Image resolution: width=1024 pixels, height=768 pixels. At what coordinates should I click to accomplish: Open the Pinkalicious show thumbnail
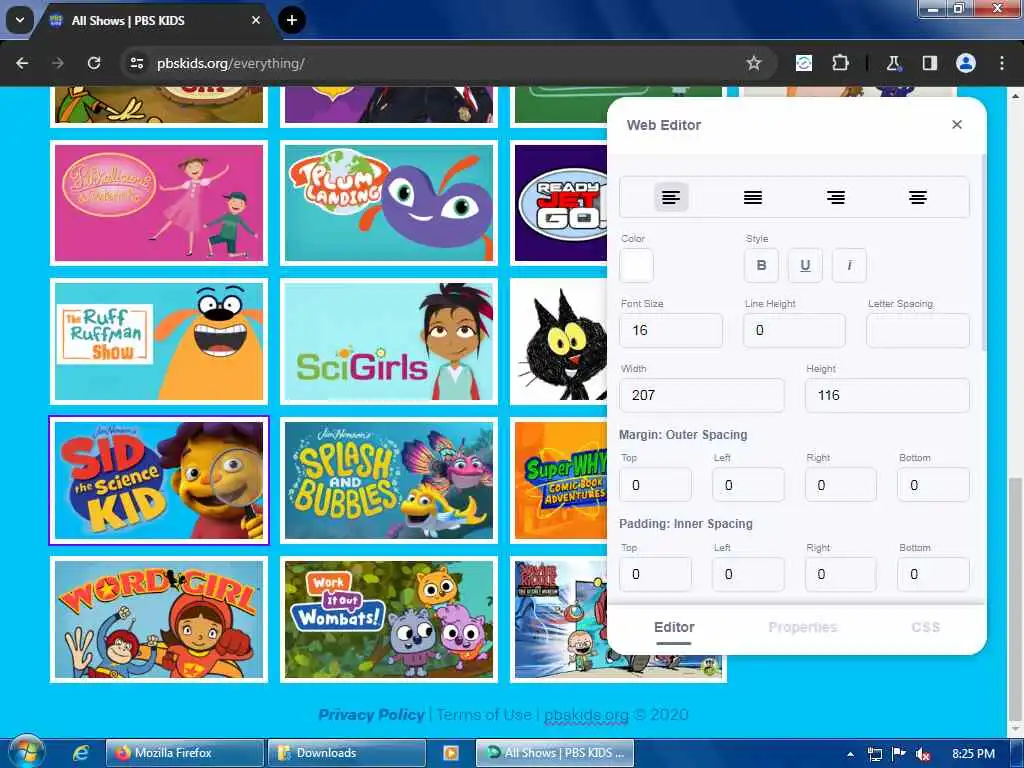(159, 203)
